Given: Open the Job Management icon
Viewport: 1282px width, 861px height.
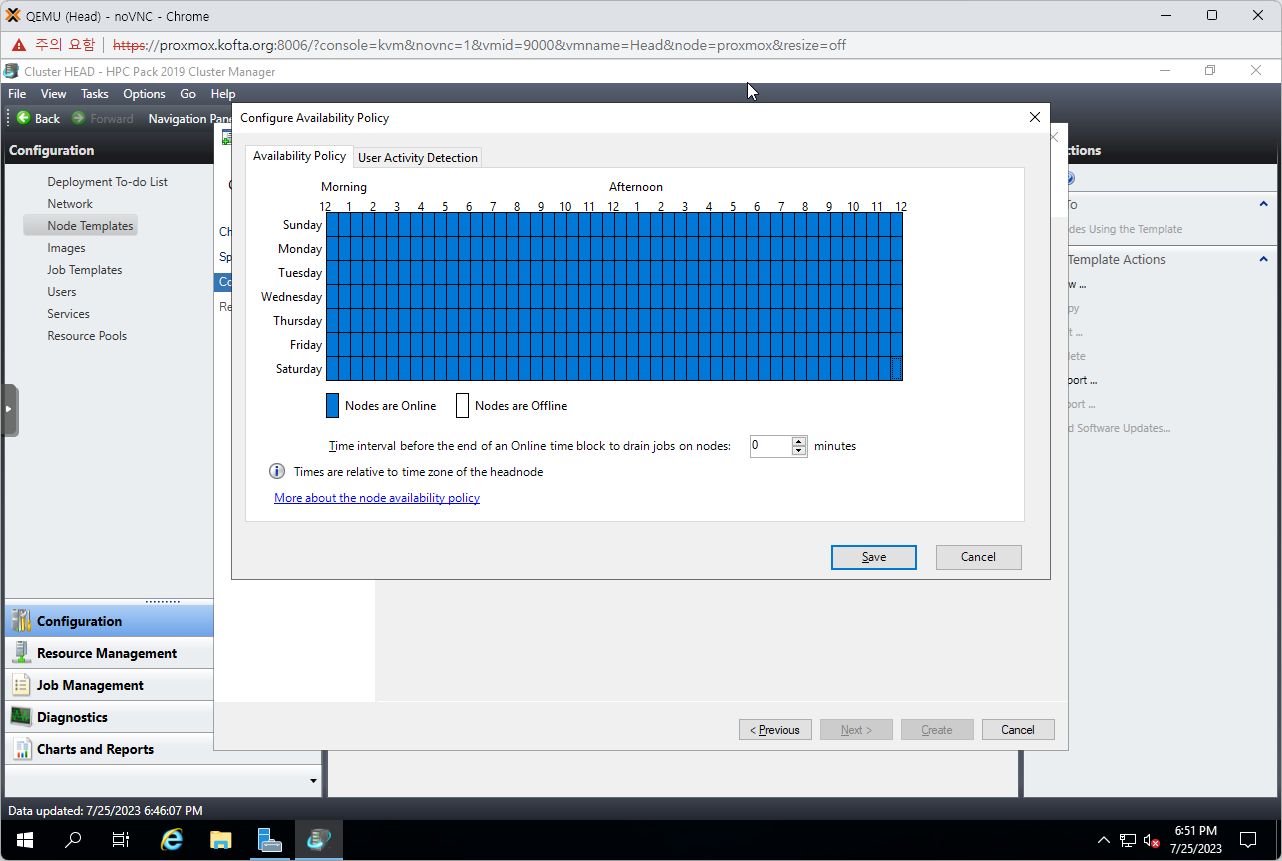Looking at the screenshot, I should 21,685.
